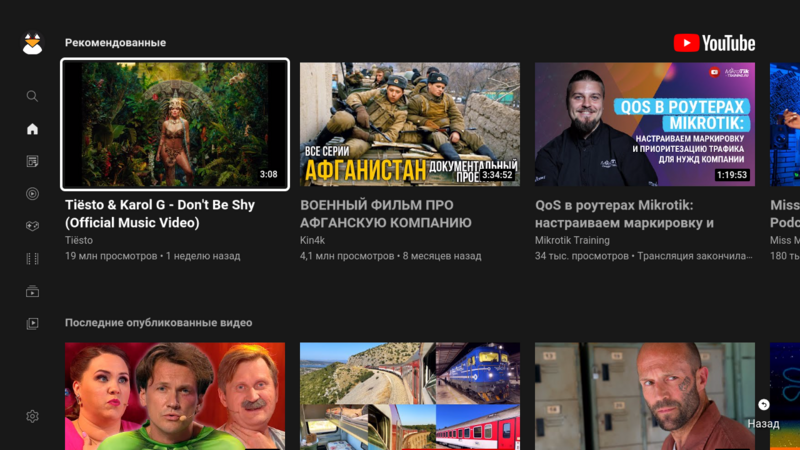800x450 pixels.
Task: Click "19 млн просмотров • 1 неделю назад"
Action: (x=153, y=256)
